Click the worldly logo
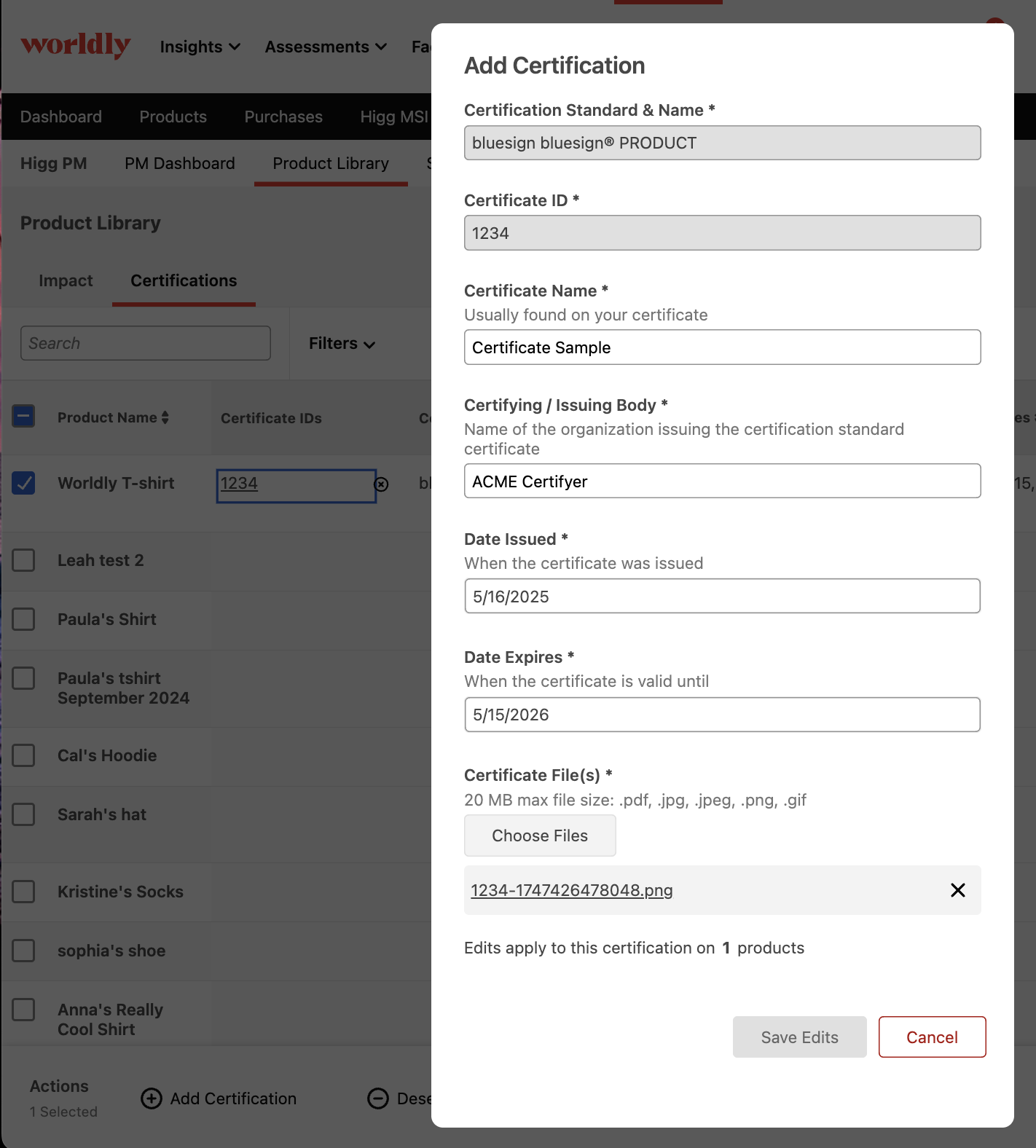1036x1148 pixels. point(75,45)
